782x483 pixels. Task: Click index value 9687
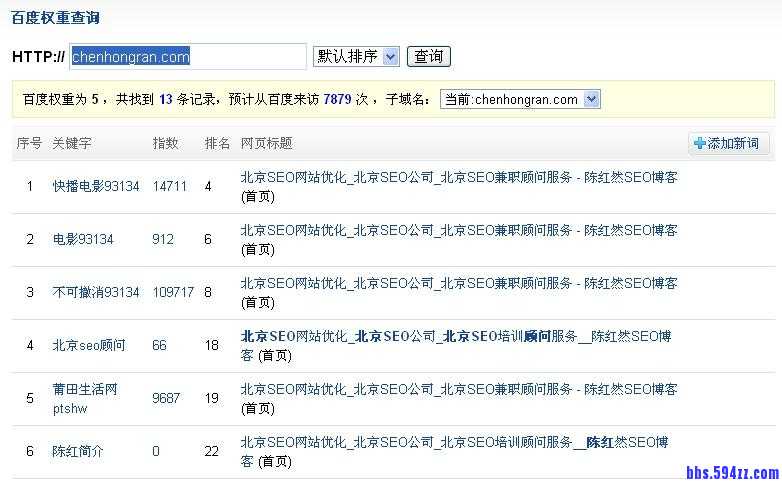[x=166, y=398]
